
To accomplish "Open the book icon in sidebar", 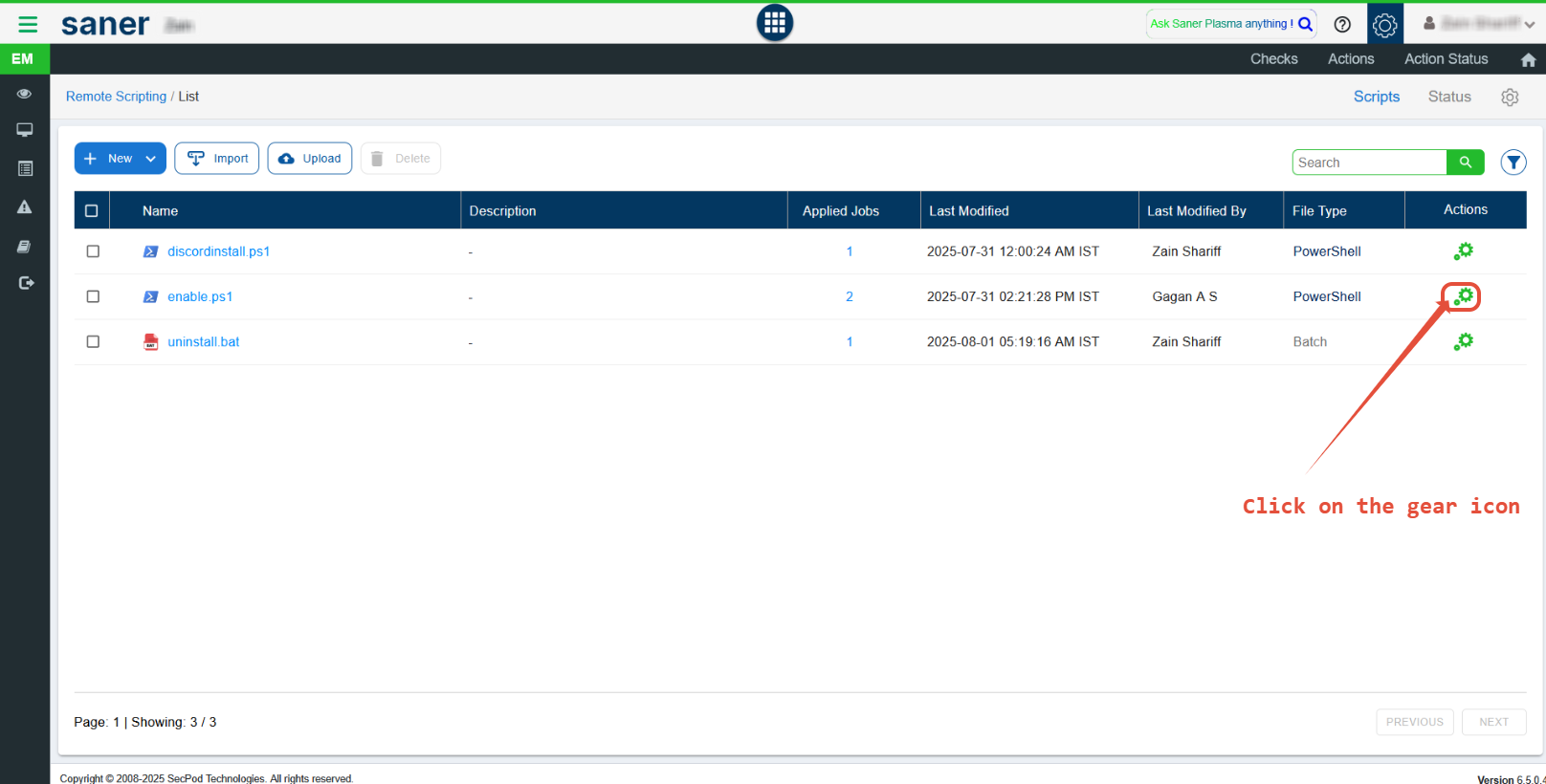I will point(25,247).
